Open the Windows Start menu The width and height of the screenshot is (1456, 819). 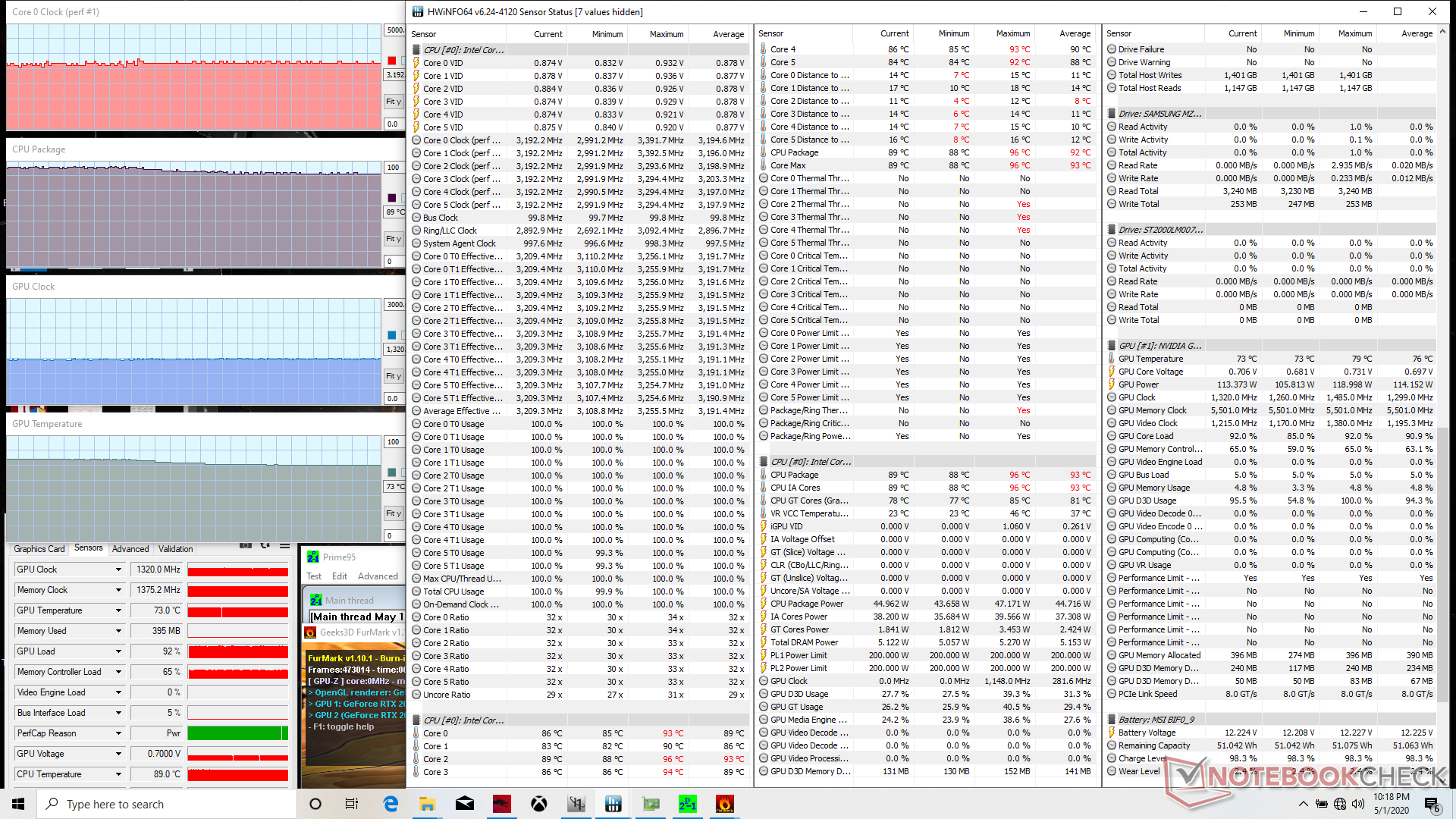point(18,804)
